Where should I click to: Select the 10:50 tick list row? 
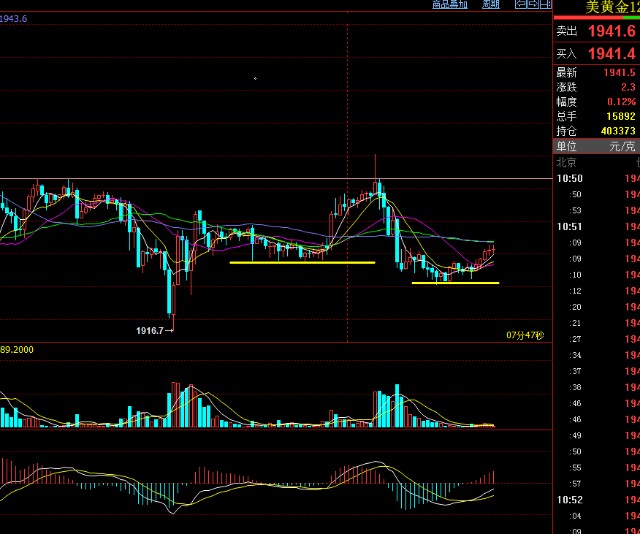[568, 178]
